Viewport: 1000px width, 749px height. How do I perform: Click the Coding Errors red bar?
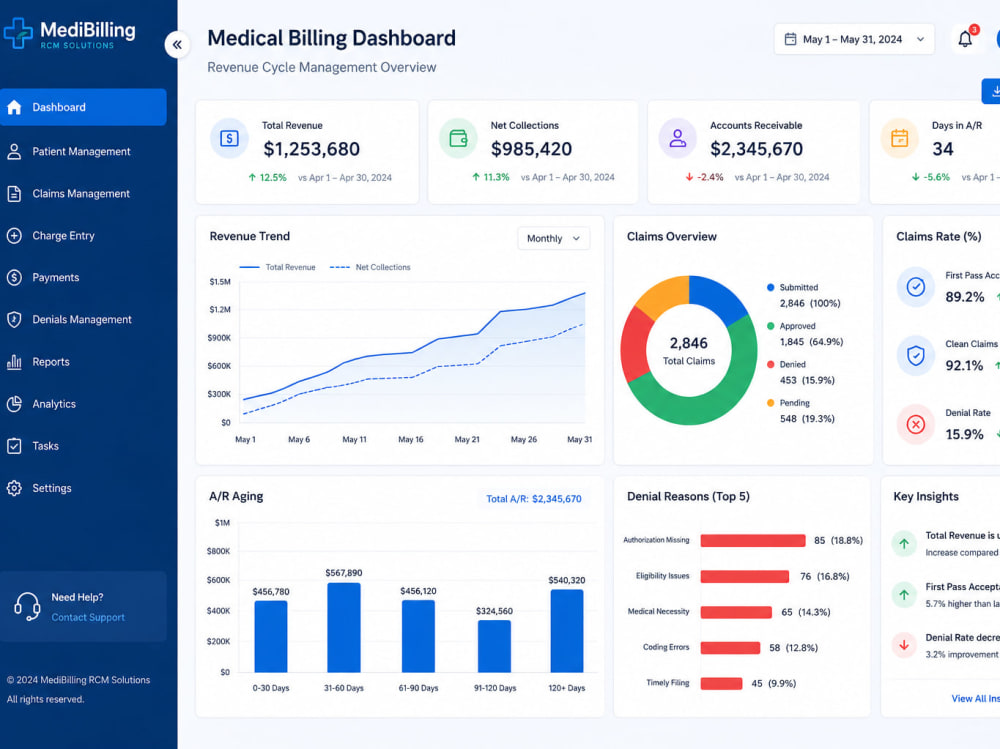coord(730,648)
